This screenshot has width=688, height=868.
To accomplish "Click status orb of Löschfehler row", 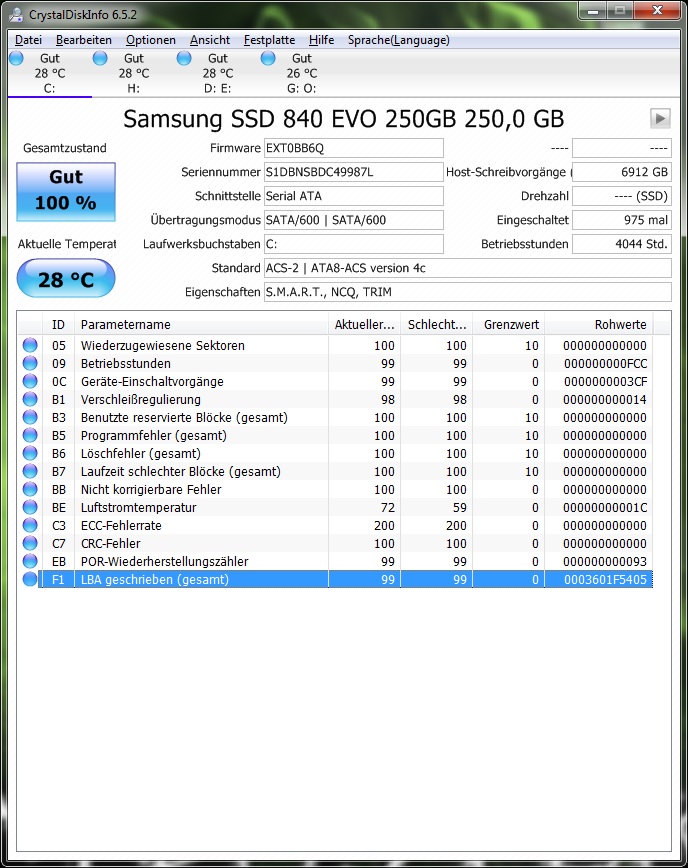I will click(30, 453).
